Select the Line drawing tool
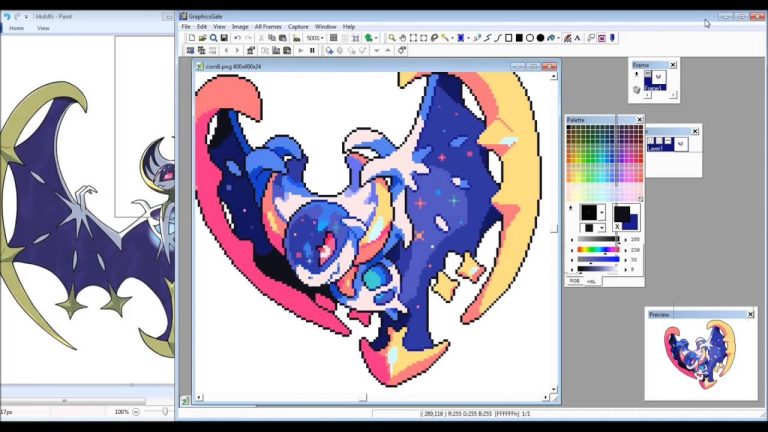768x432 pixels. click(487, 38)
